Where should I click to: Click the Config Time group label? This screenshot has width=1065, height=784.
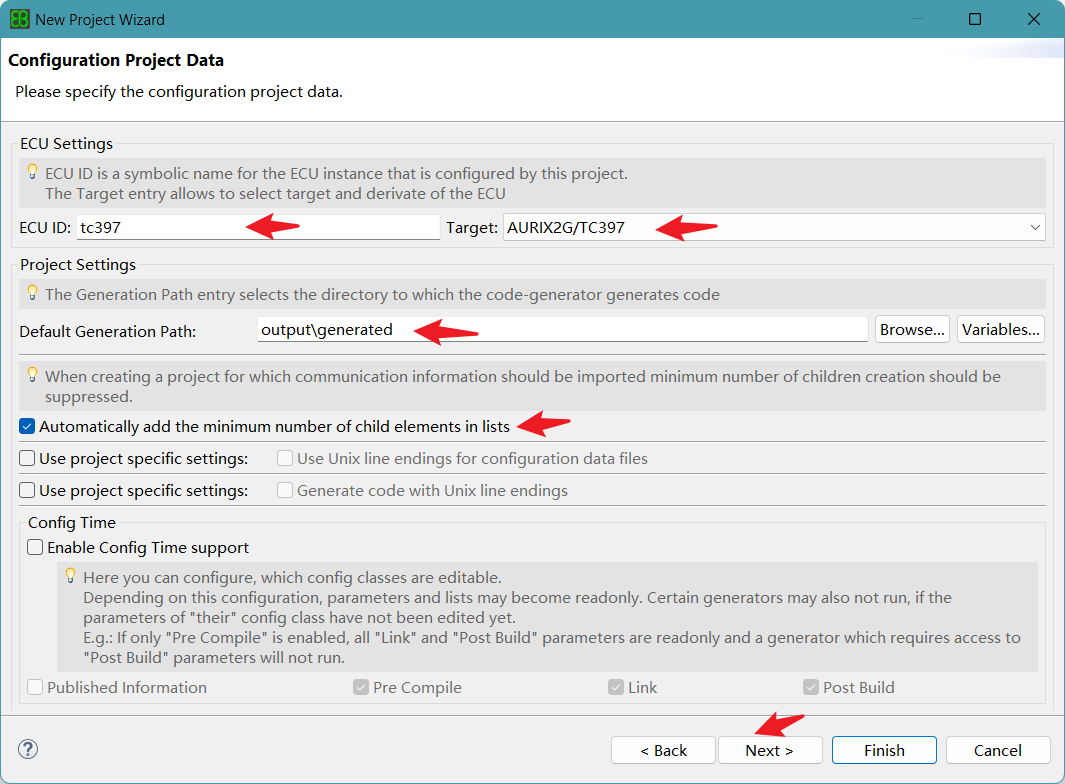tap(72, 522)
